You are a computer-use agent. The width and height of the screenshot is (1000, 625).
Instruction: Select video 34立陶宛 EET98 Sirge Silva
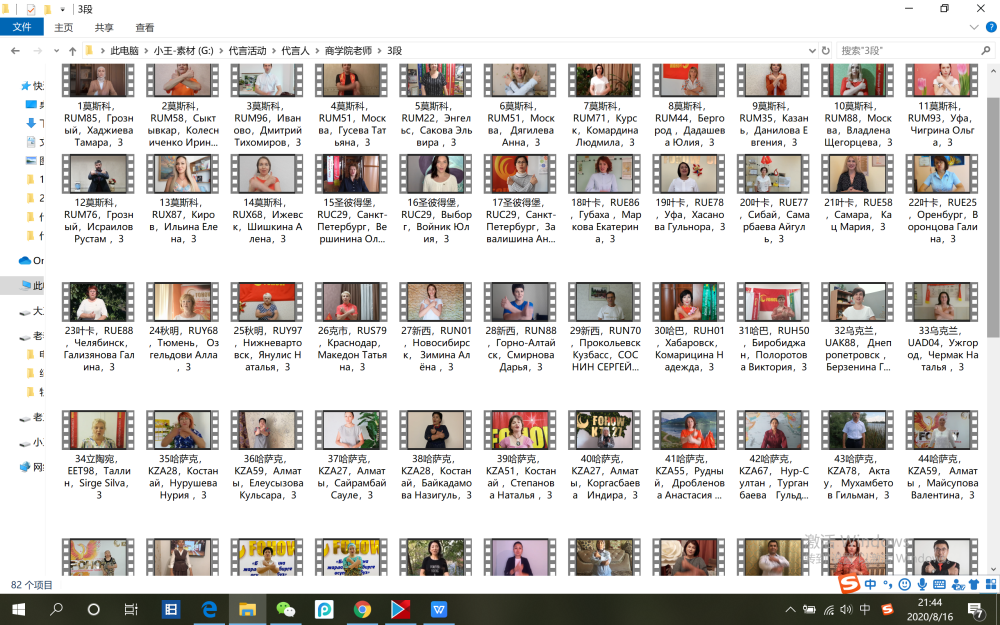98,455
